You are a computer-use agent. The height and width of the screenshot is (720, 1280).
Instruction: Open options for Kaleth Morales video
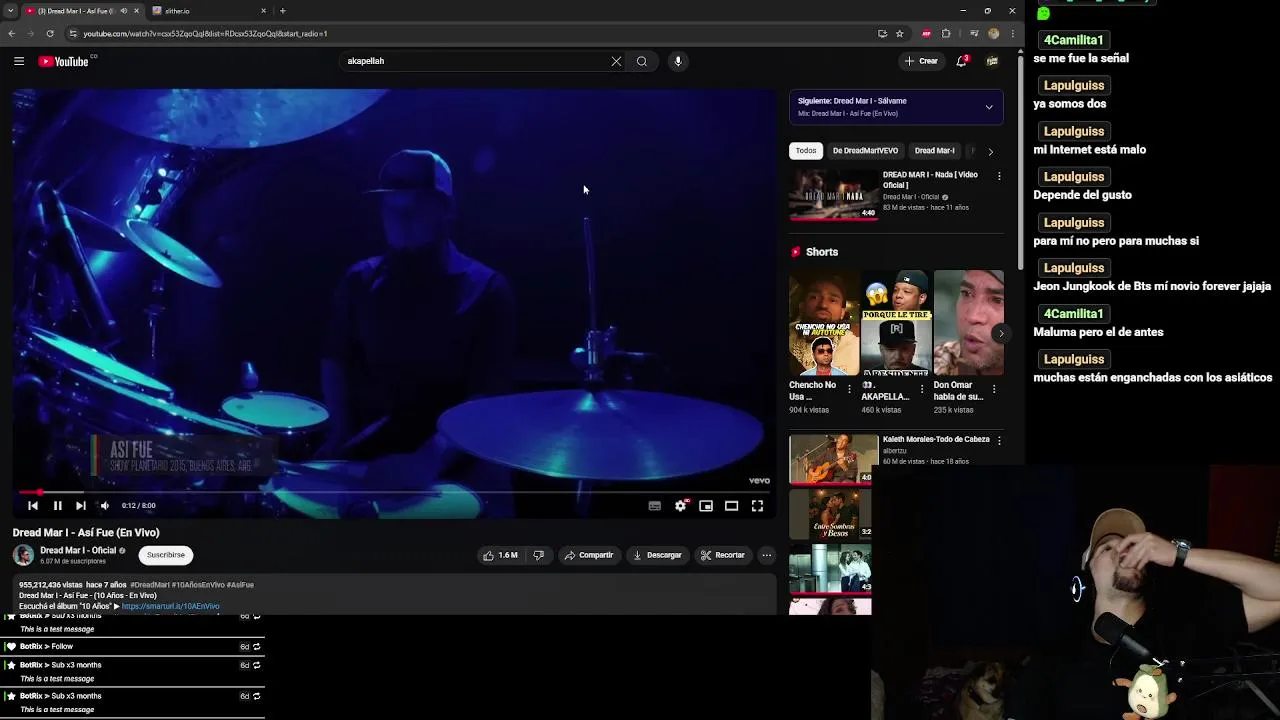[999, 440]
